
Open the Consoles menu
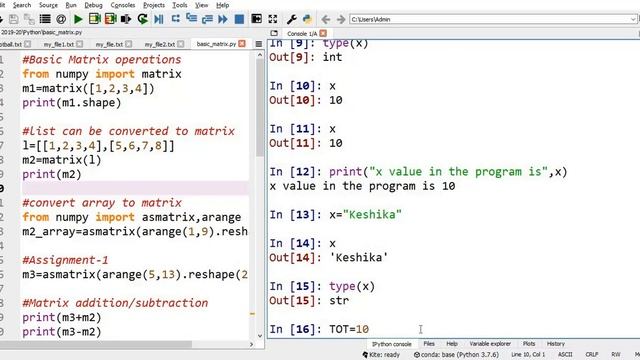(122, 5)
